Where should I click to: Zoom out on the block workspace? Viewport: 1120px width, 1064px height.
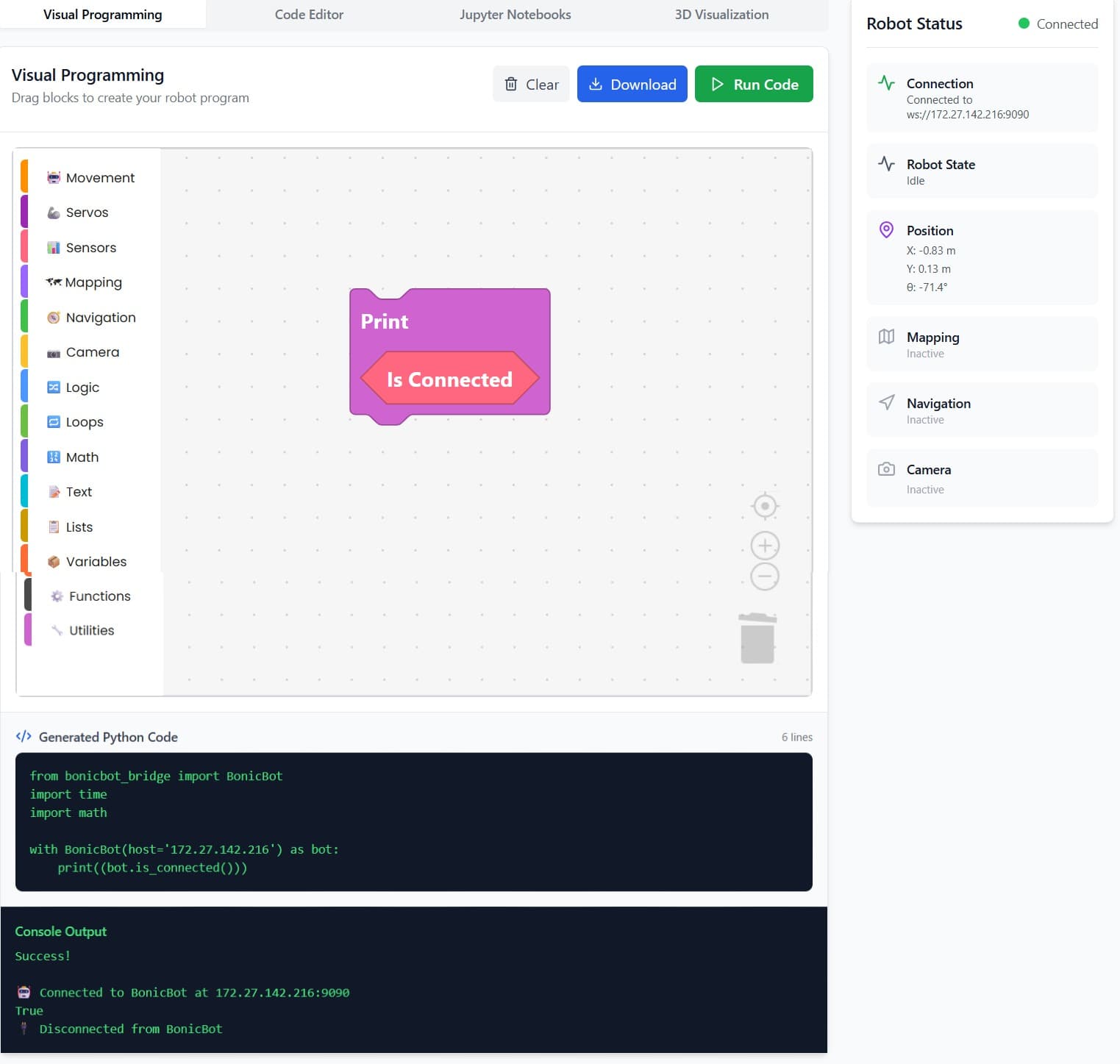765,576
